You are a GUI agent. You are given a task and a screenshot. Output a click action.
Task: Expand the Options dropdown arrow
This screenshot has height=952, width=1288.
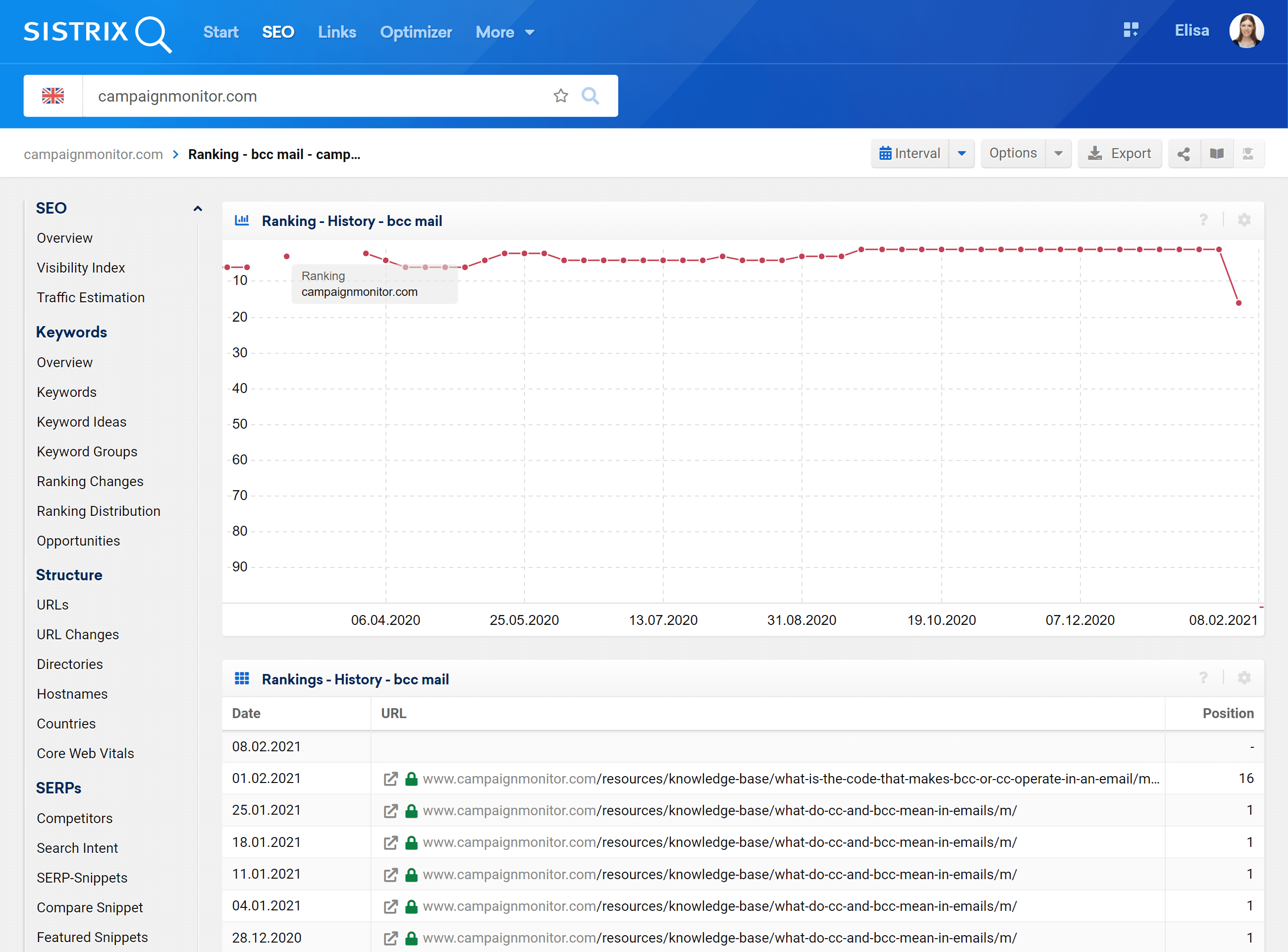tap(1058, 153)
